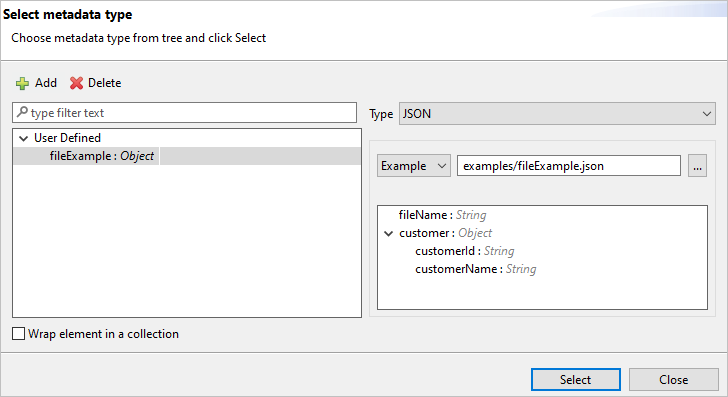
Task: Select the customerName : String entry
Action: 476,269
